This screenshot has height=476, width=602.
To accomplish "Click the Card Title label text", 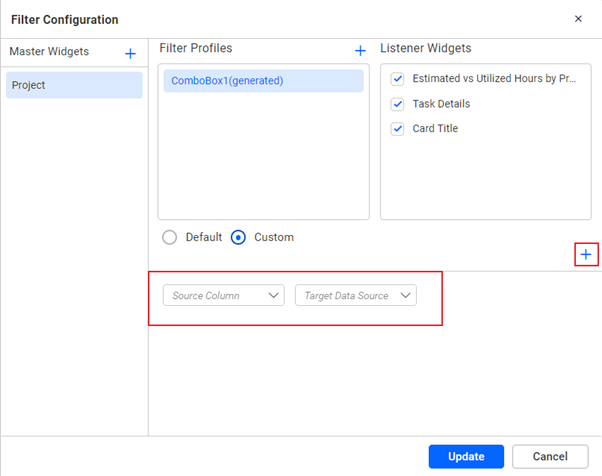I will pos(435,129).
